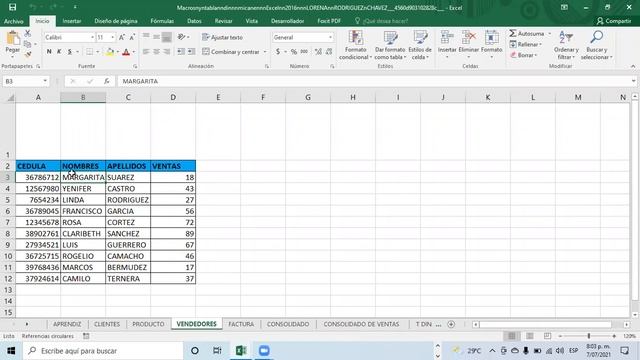This screenshot has height=360, width=640.
Task: Align text to top
Action: (x=146, y=37)
